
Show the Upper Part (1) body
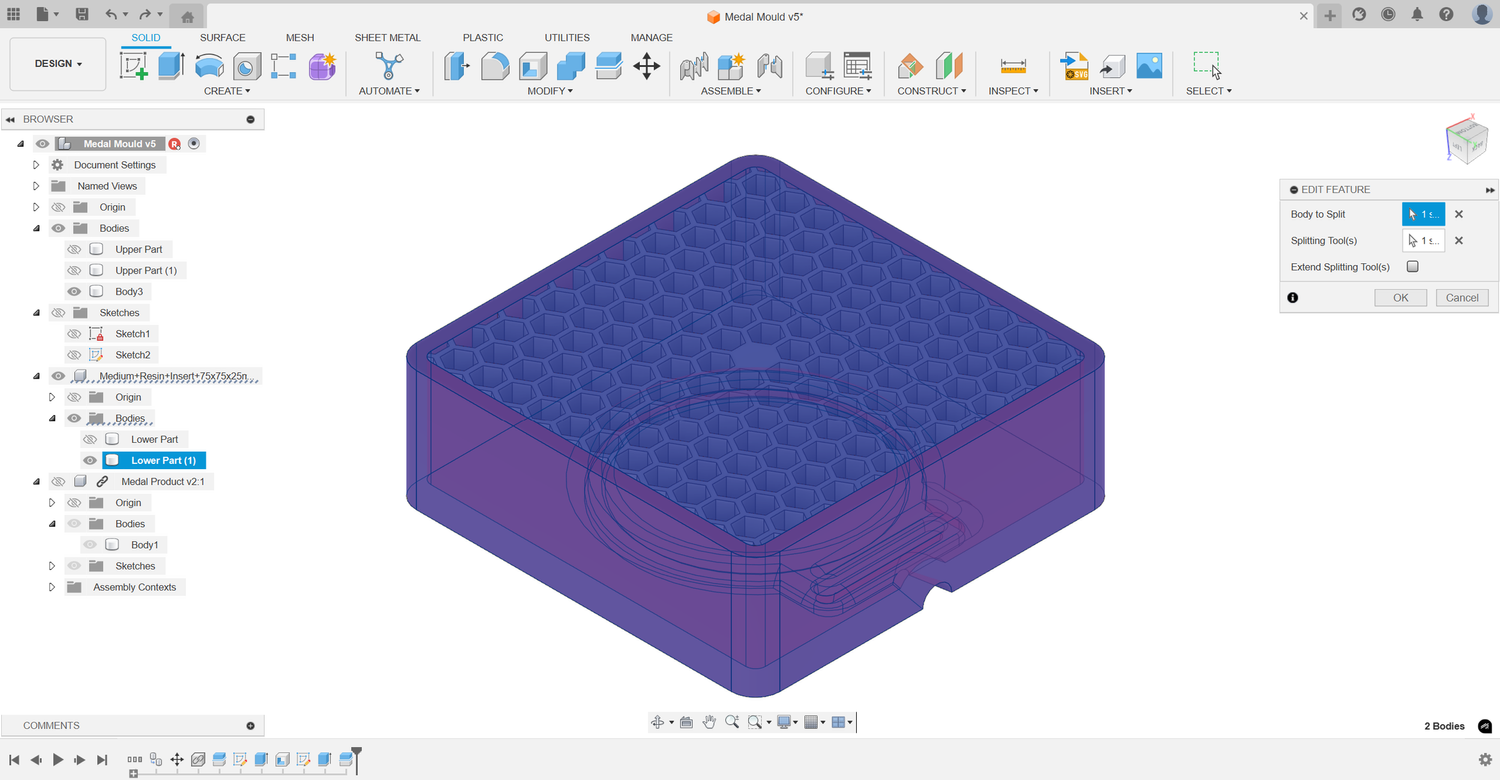[x=74, y=270]
